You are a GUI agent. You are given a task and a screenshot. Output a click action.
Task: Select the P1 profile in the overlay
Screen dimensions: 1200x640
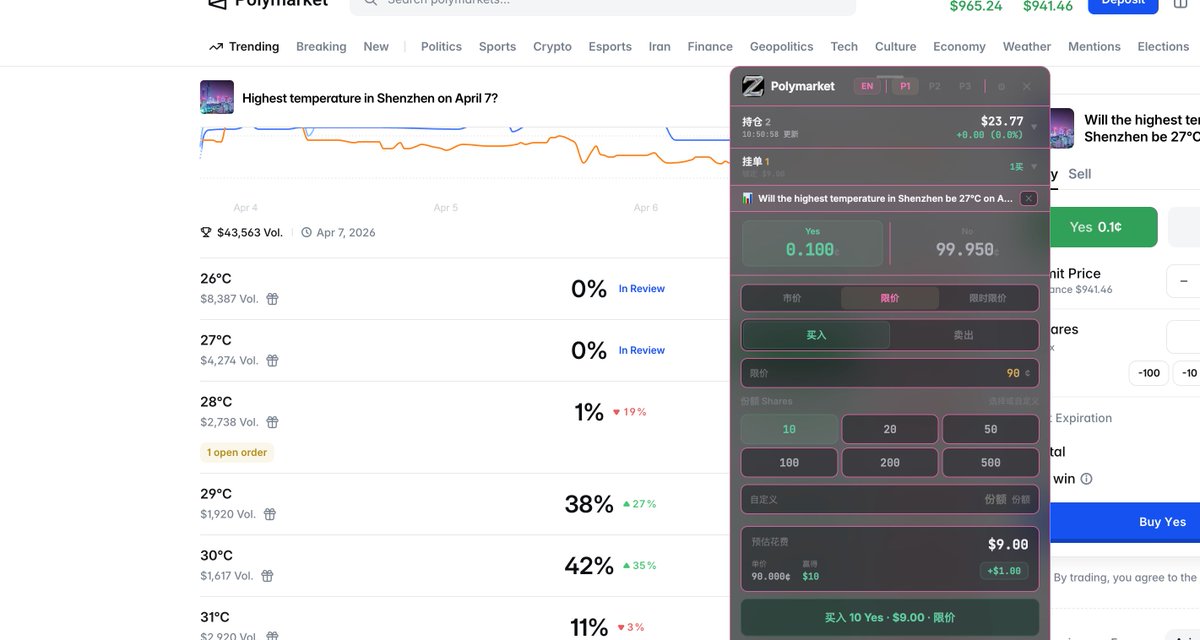click(905, 86)
